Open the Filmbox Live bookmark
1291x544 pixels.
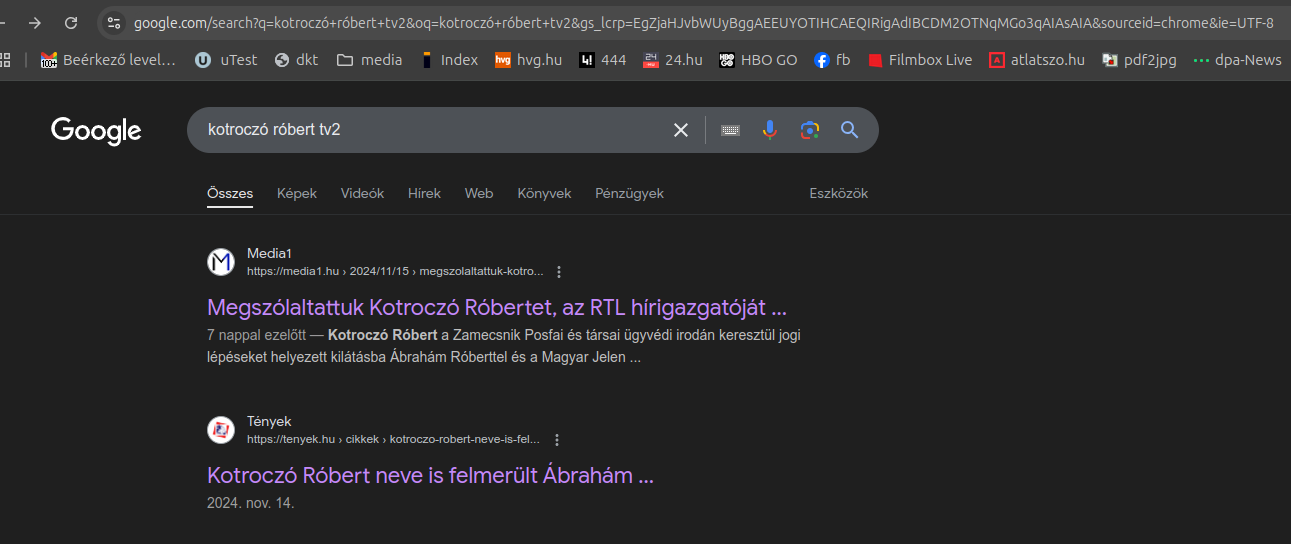pyautogui.click(x=920, y=60)
